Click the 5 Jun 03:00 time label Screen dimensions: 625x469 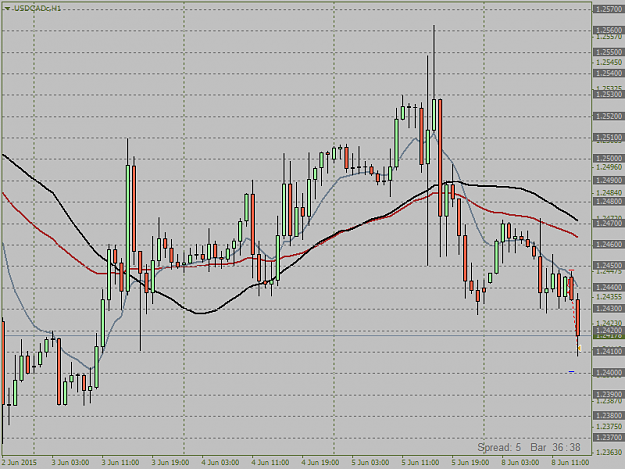tap(370, 462)
